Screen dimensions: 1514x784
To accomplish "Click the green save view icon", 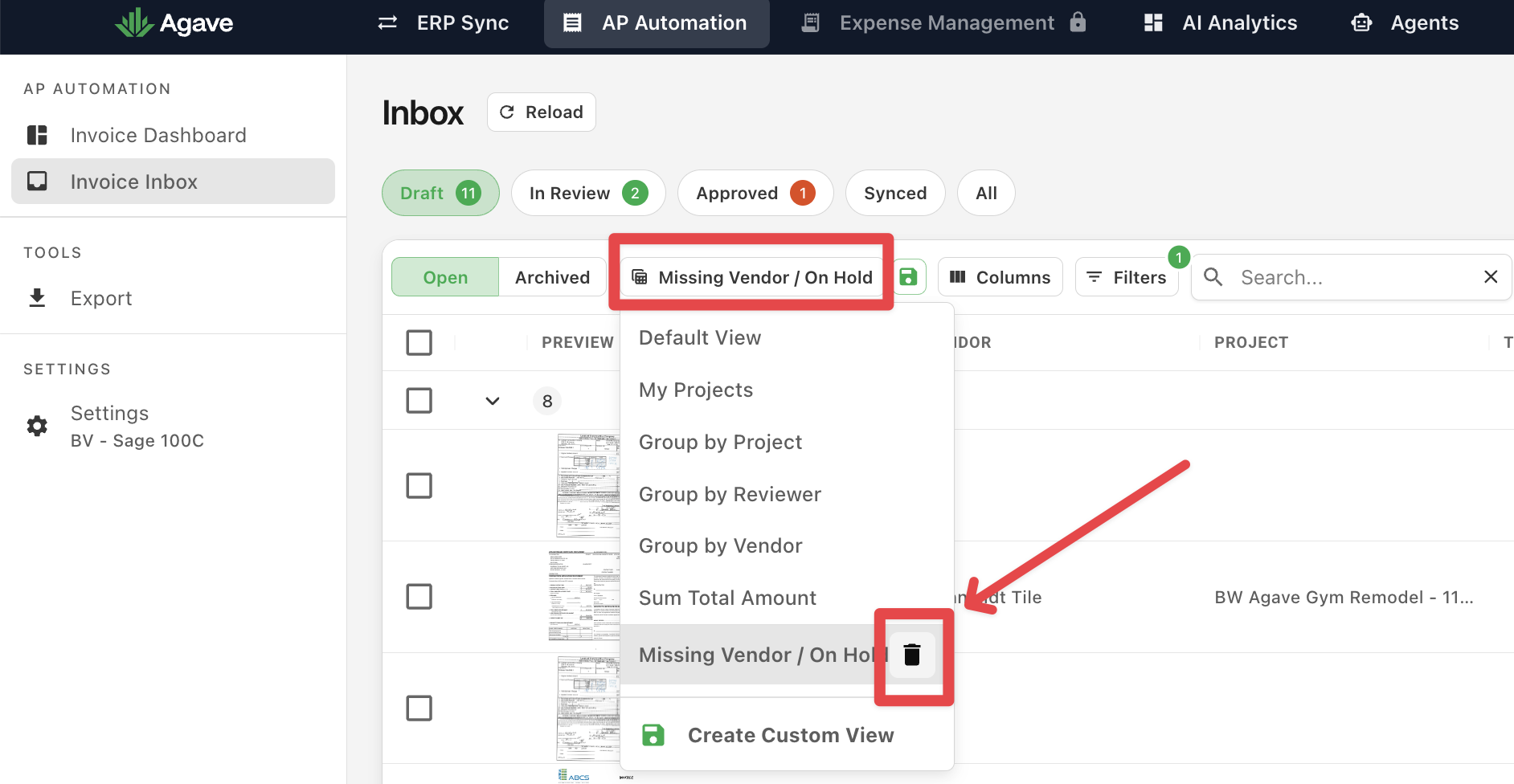I will [908, 277].
